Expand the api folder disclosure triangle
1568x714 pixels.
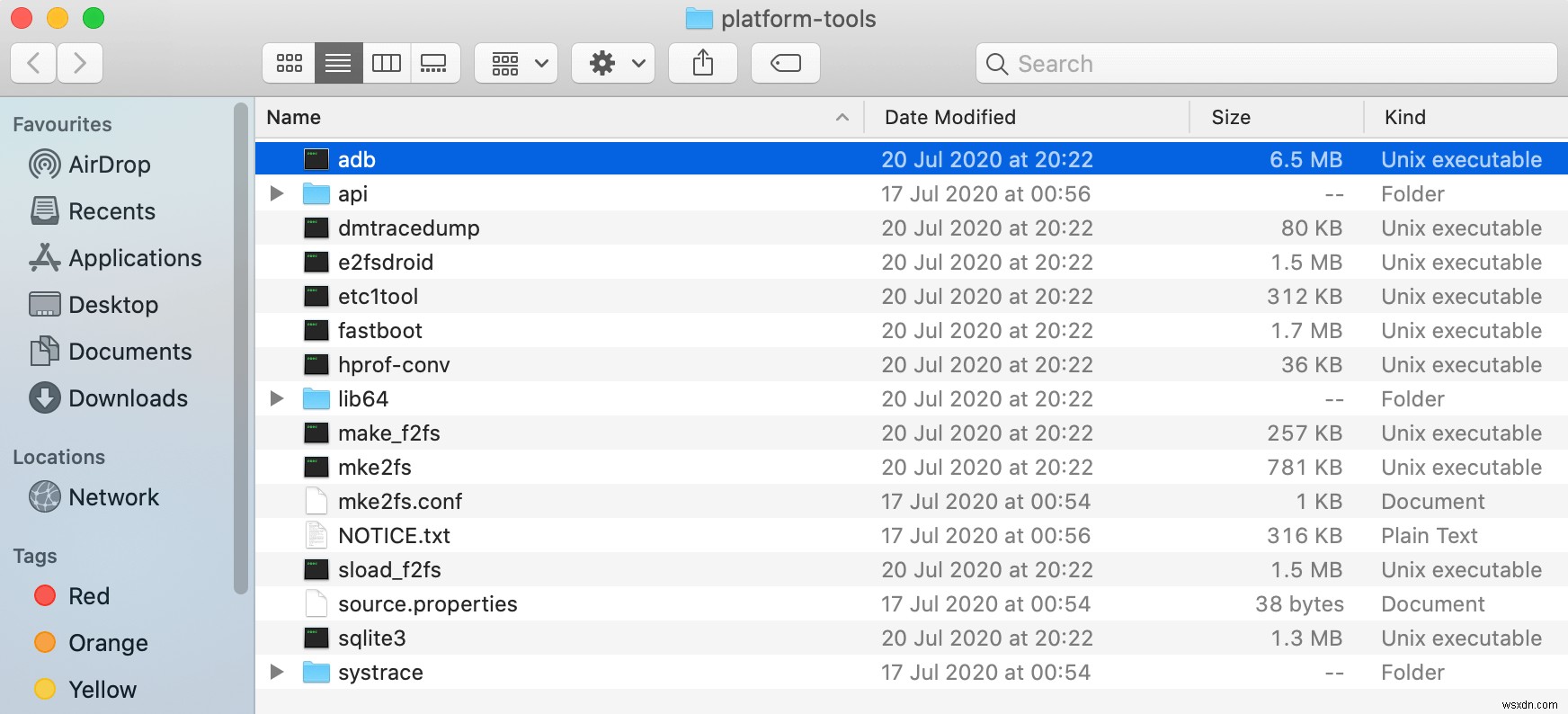pyautogui.click(x=277, y=193)
